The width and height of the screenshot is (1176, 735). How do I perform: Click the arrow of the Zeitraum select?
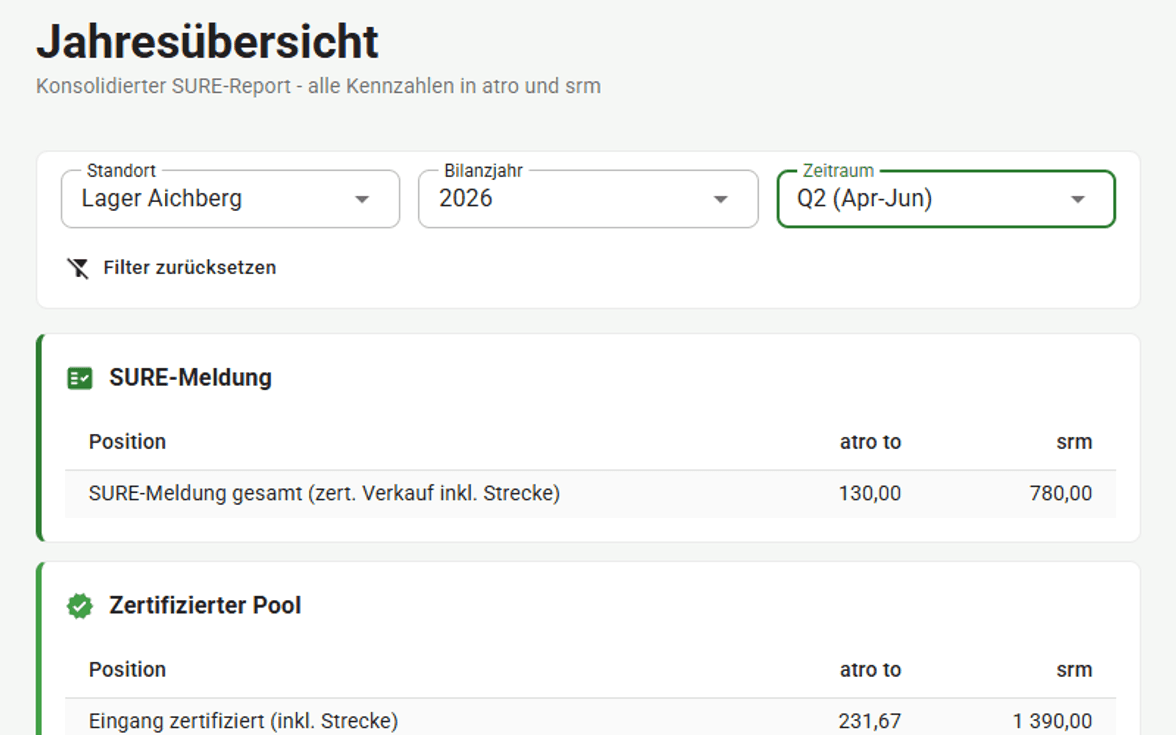[1078, 200]
